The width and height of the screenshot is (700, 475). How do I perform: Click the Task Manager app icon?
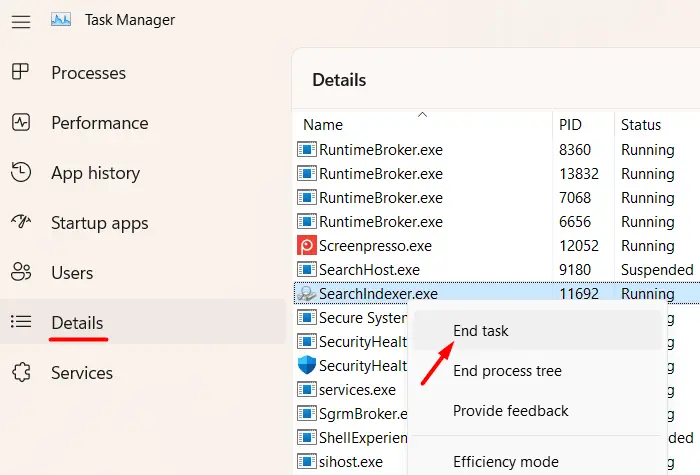(61, 20)
